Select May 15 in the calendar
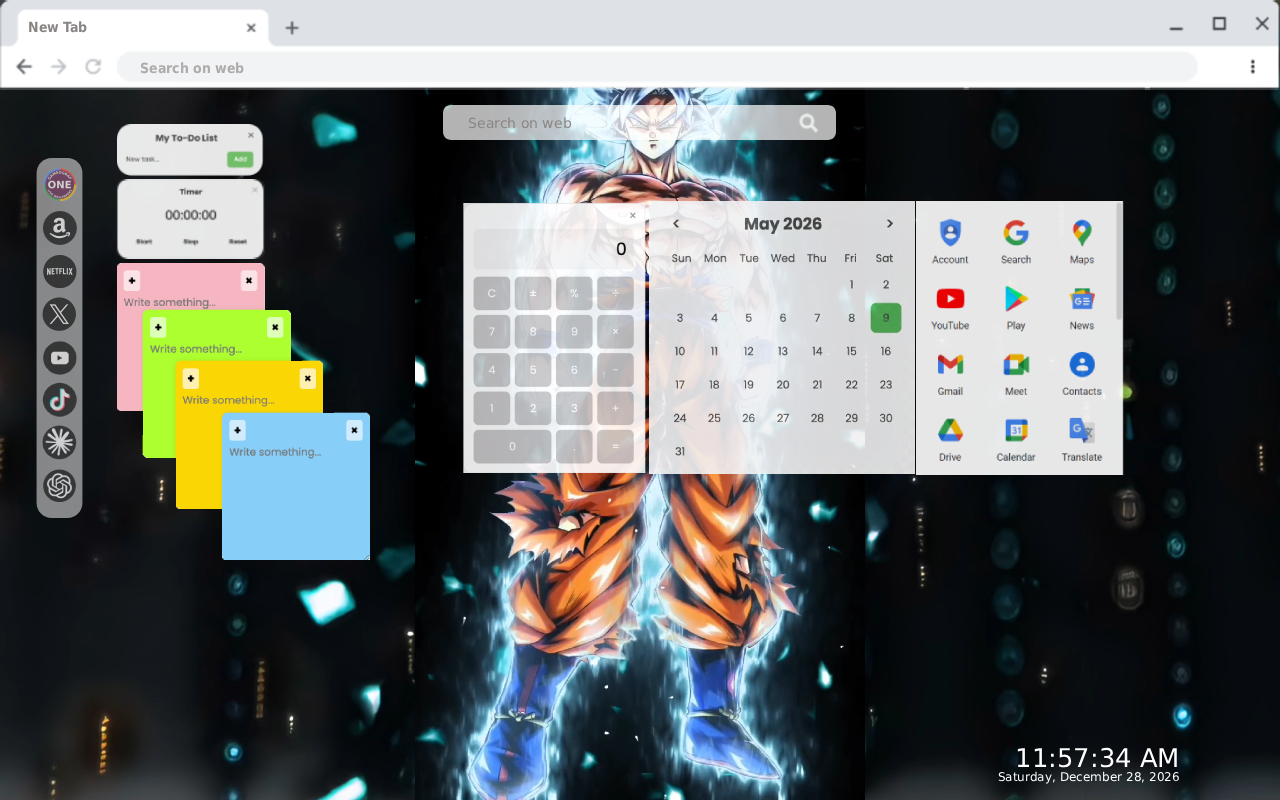 [x=851, y=351]
